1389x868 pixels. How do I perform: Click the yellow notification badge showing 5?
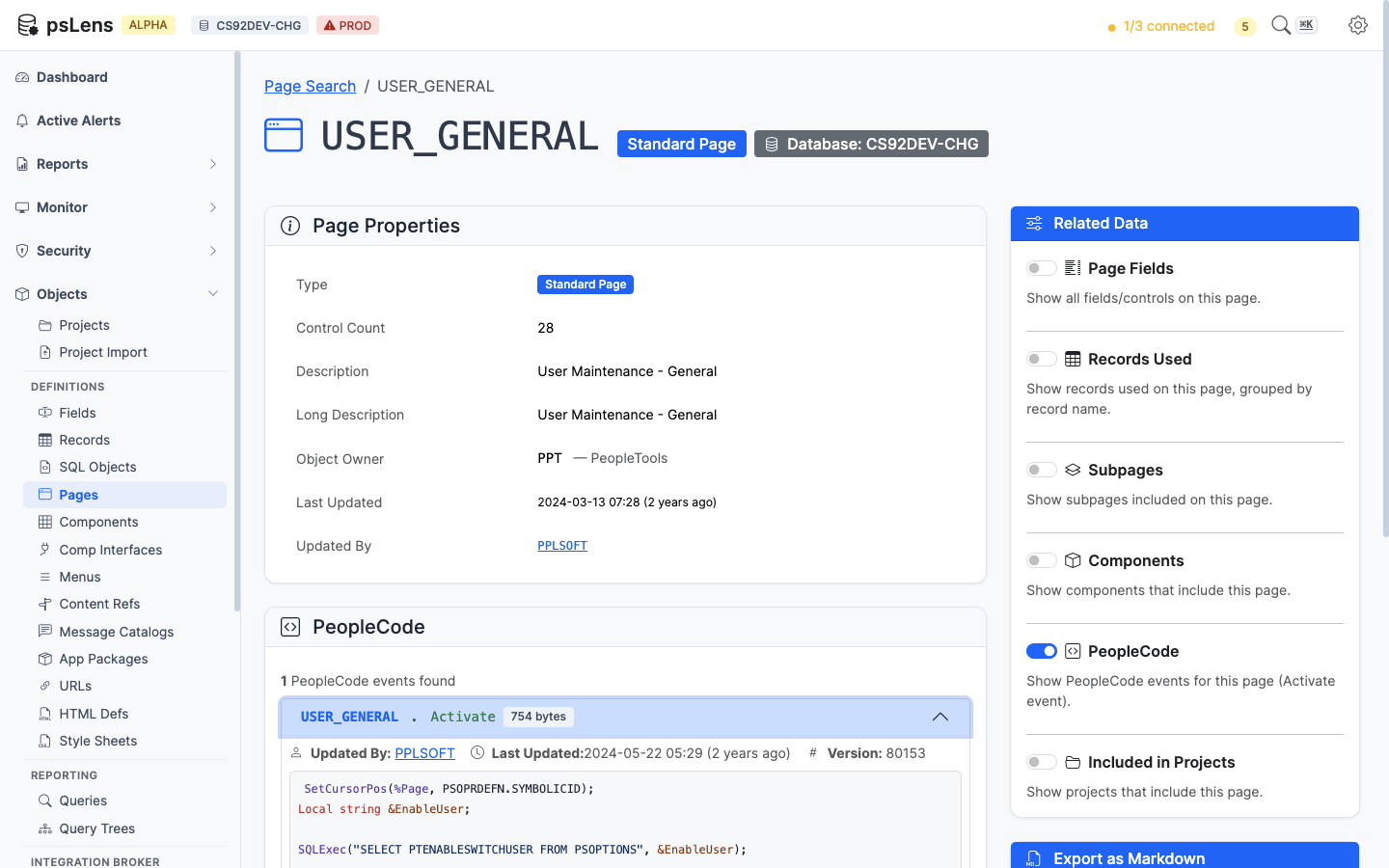(x=1245, y=26)
